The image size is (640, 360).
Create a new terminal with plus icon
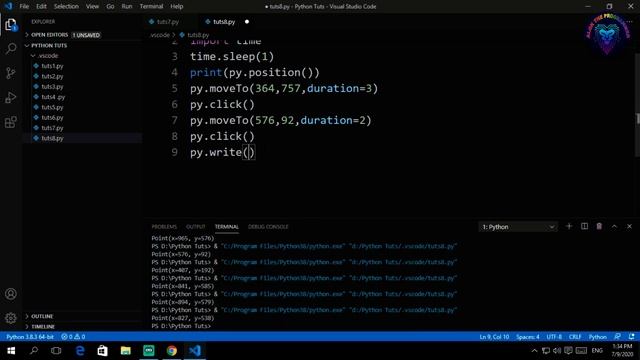tap(569, 227)
